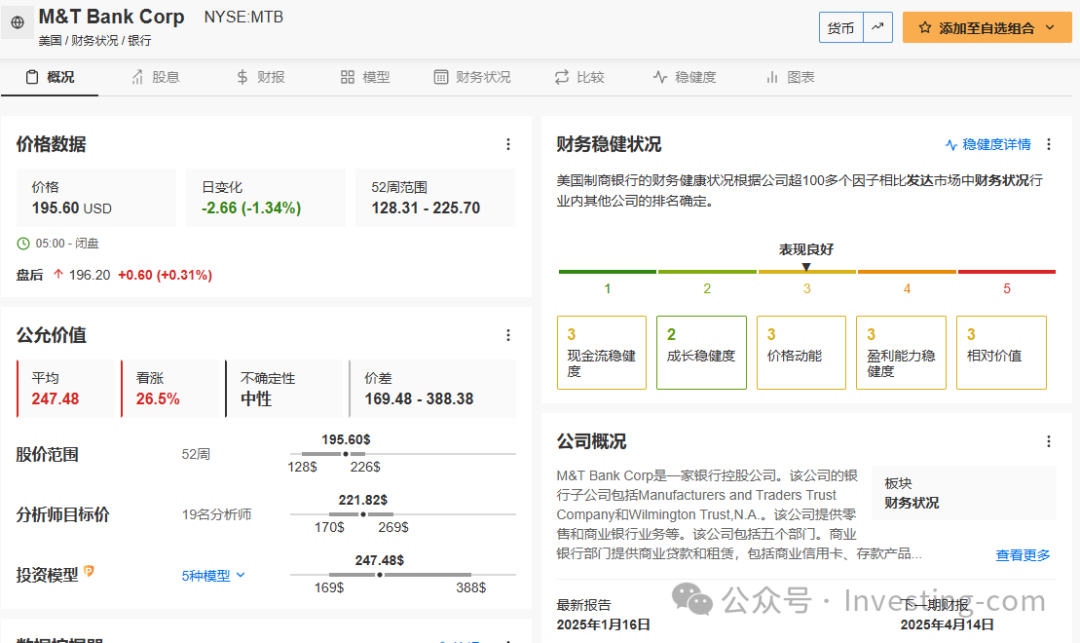Click the analyst target bar marker at 221.82$

point(363,514)
